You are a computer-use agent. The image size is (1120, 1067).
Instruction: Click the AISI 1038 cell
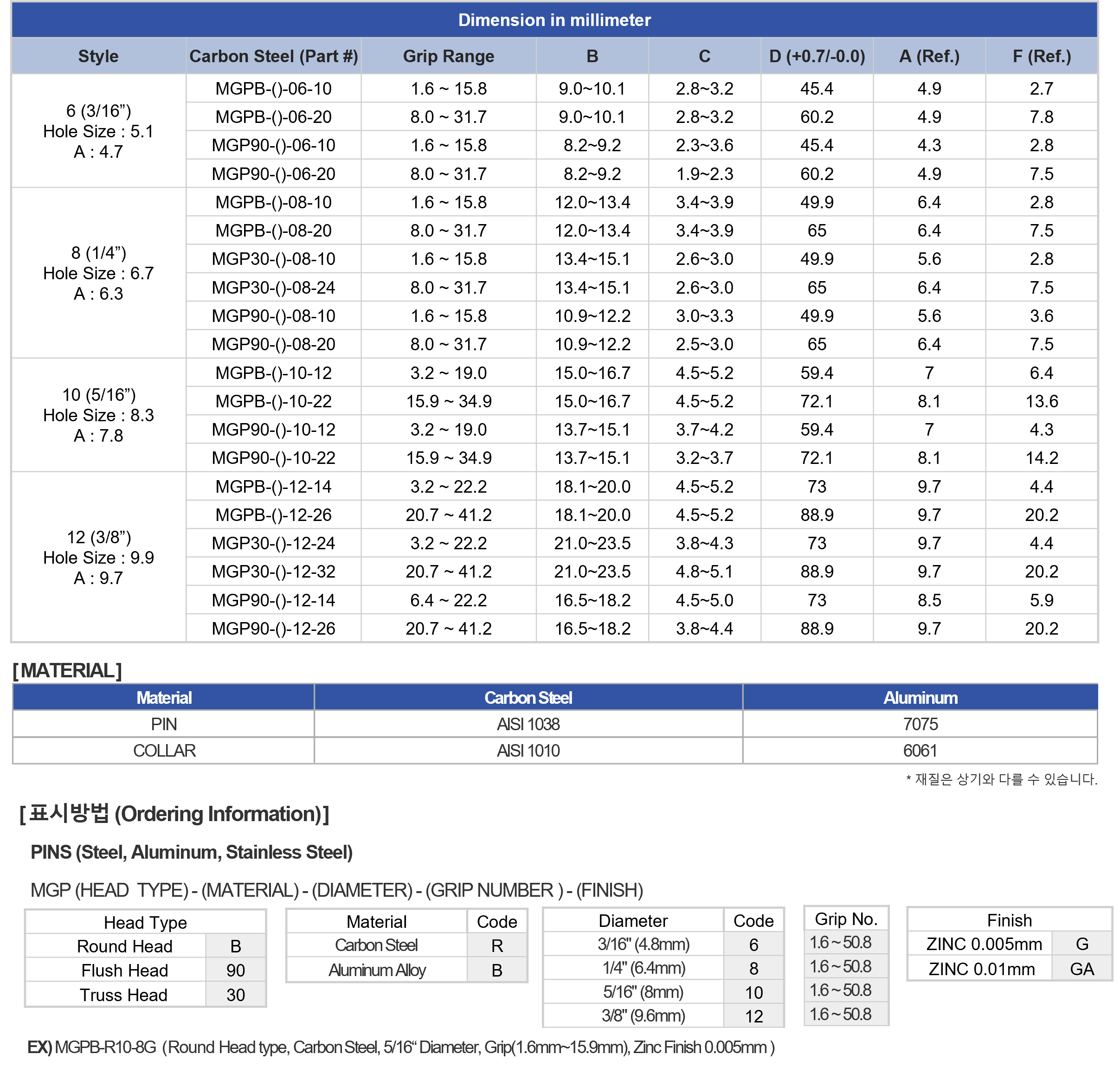[528, 725]
